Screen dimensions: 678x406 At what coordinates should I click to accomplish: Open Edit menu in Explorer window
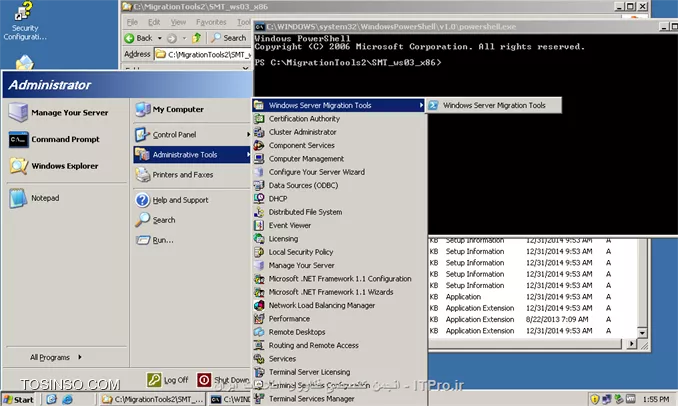(154, 22)
